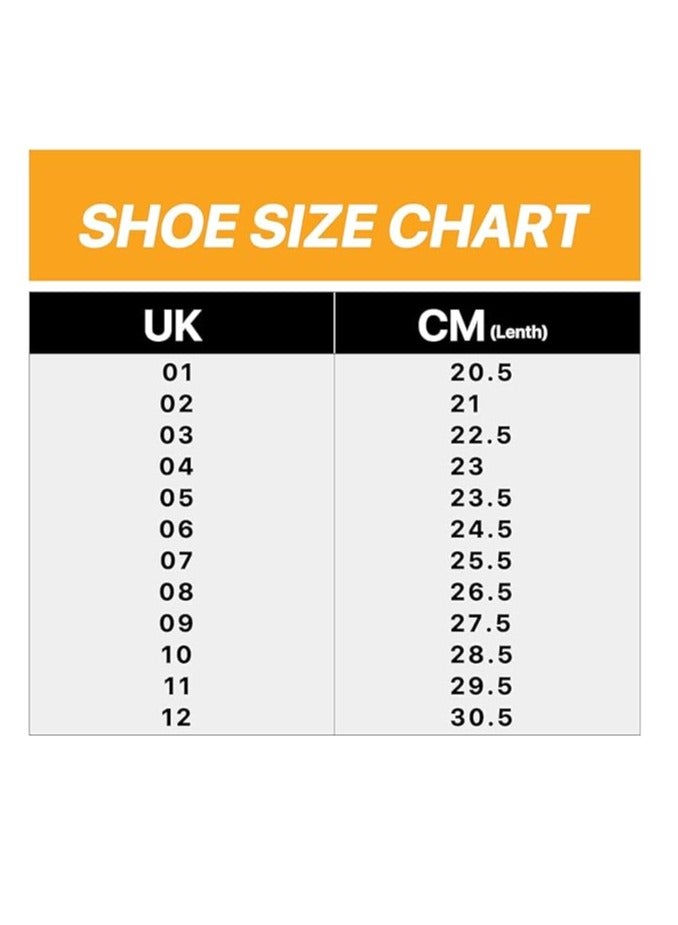Click the 23.5 cm length value
Image resolution: width=678 pixels, height=925 pixels.
[x=481, y=498]
